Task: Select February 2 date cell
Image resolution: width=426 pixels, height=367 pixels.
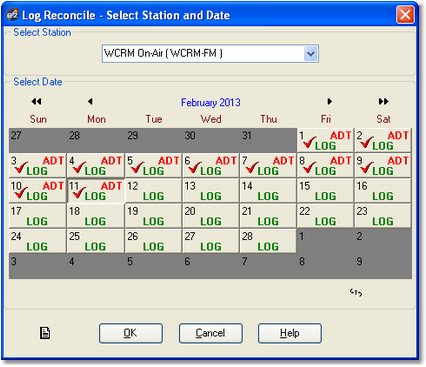Action: point(383,140)
